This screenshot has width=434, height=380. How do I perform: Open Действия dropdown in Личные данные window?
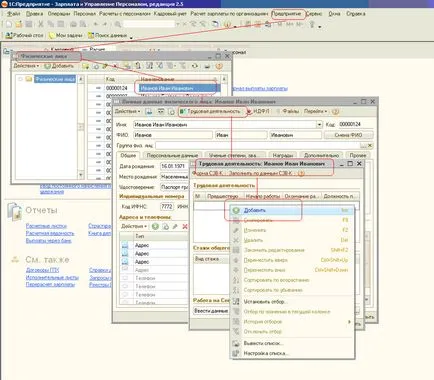tap(127, 111)
